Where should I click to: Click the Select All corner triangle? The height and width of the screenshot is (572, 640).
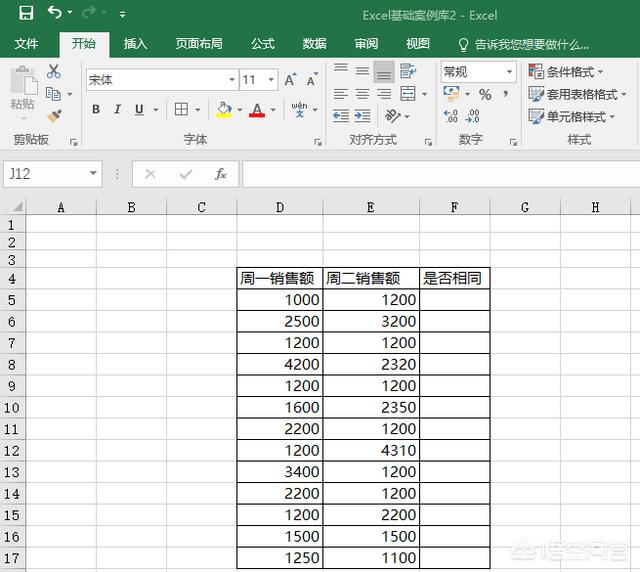[x=16, y=207]
